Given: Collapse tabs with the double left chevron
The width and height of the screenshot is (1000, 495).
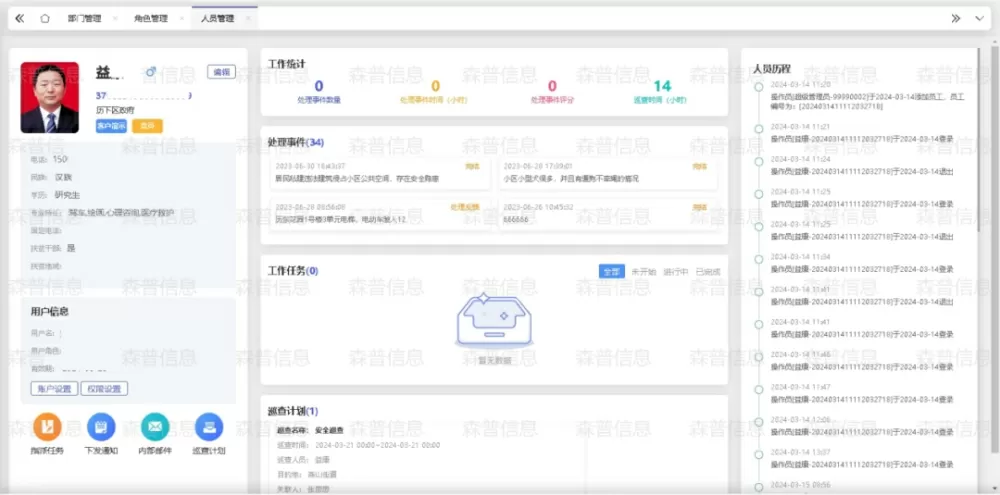Looking at the screenshot, I should (20, 18).
